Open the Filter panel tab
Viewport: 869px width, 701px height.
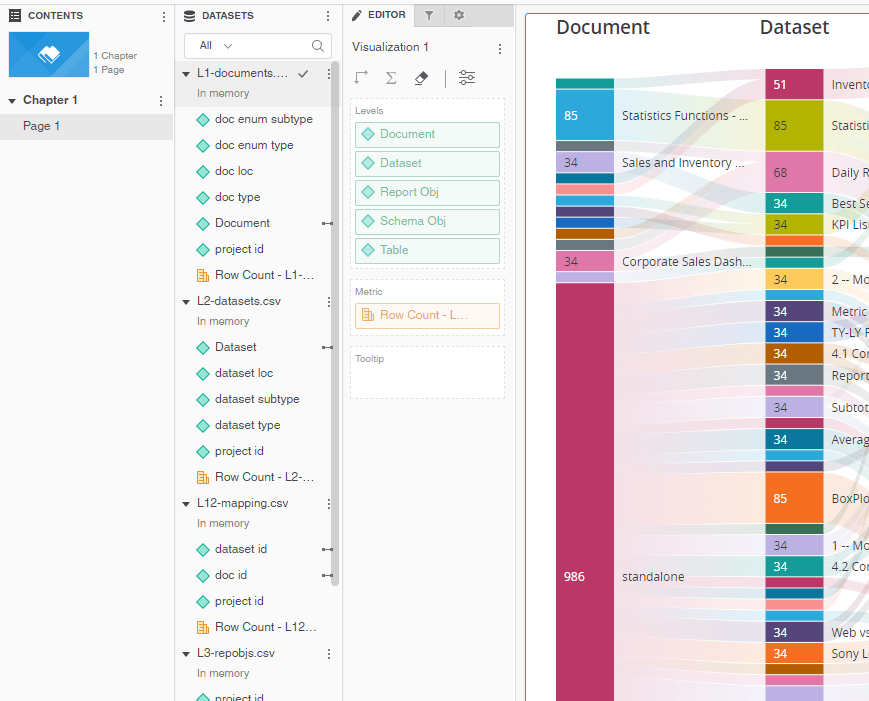pos(429,15)
